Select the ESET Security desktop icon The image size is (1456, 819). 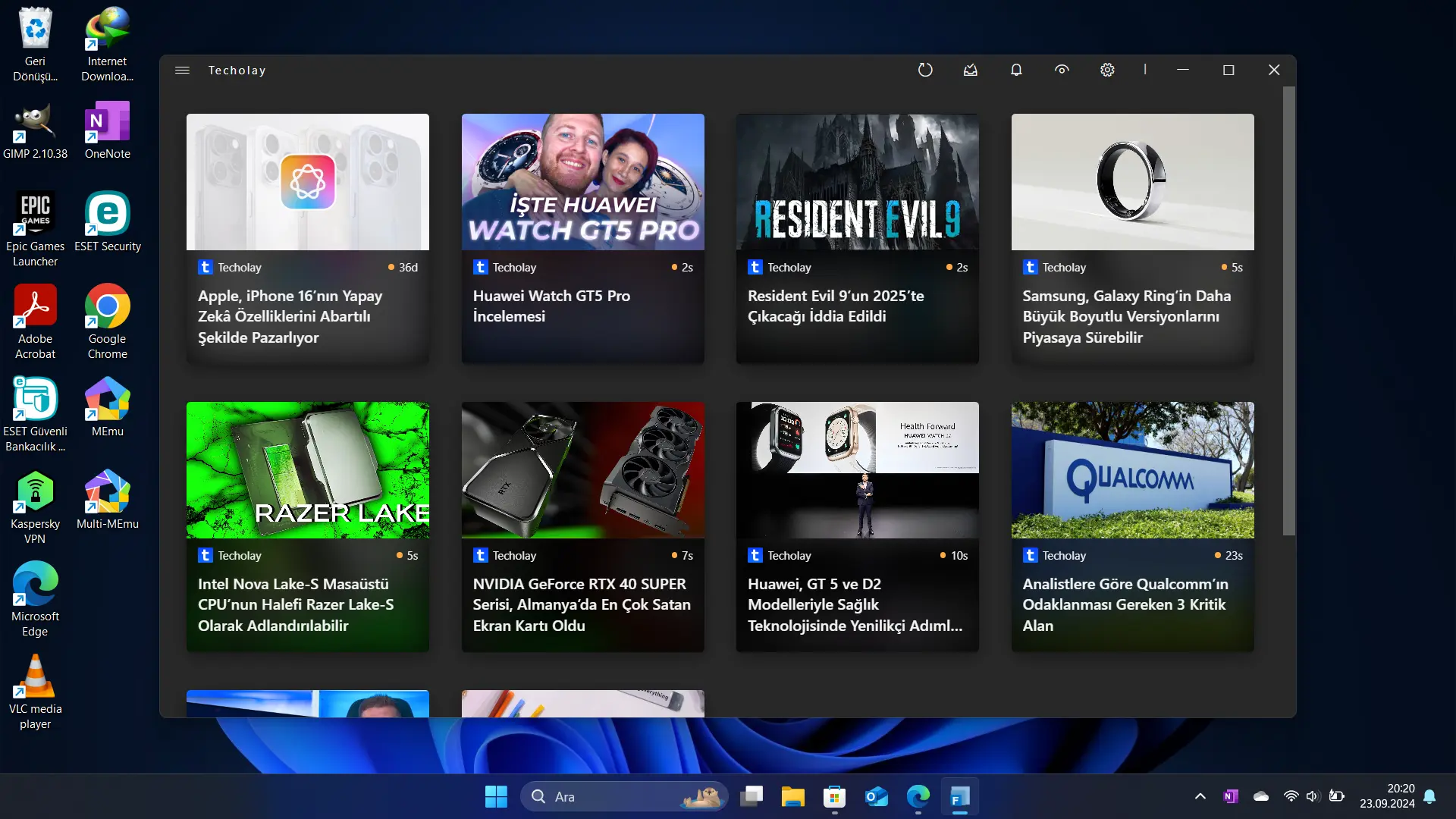[107, 222]
